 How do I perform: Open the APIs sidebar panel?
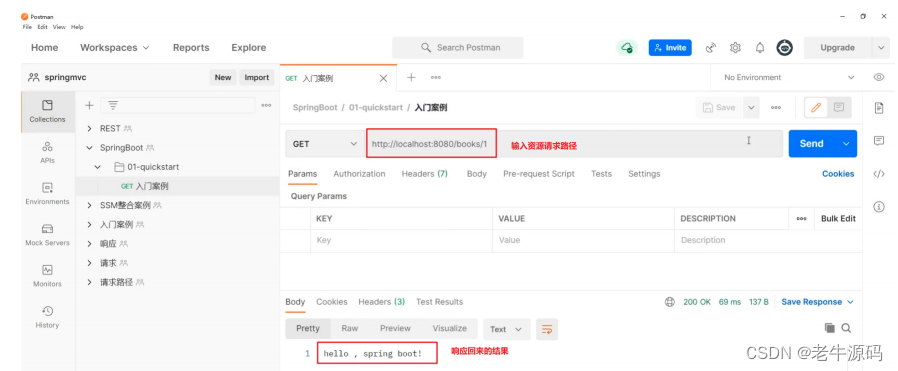click(48, 153)
